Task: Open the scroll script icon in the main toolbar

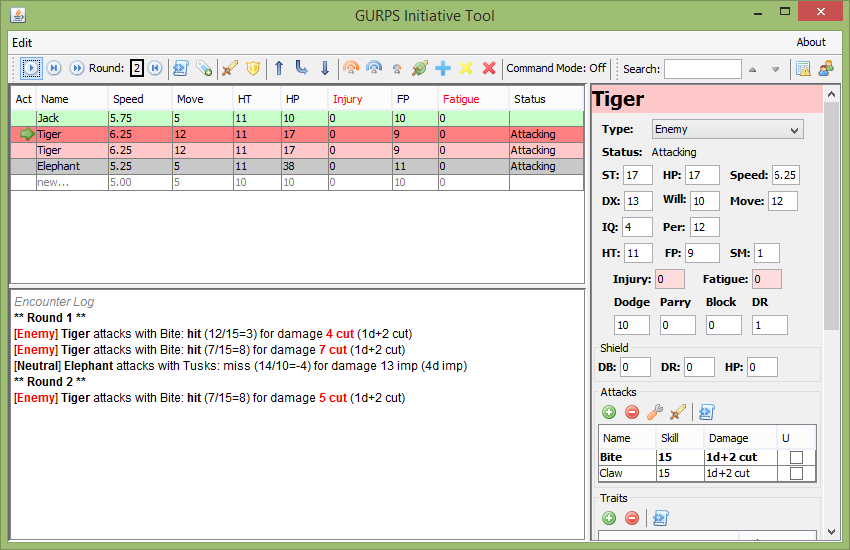Action: [x=181, y=68]
